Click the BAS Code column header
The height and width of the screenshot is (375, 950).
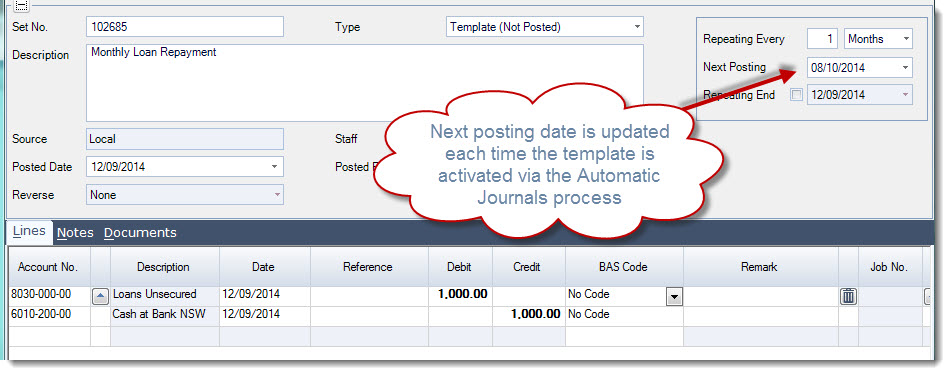(624, 267)
